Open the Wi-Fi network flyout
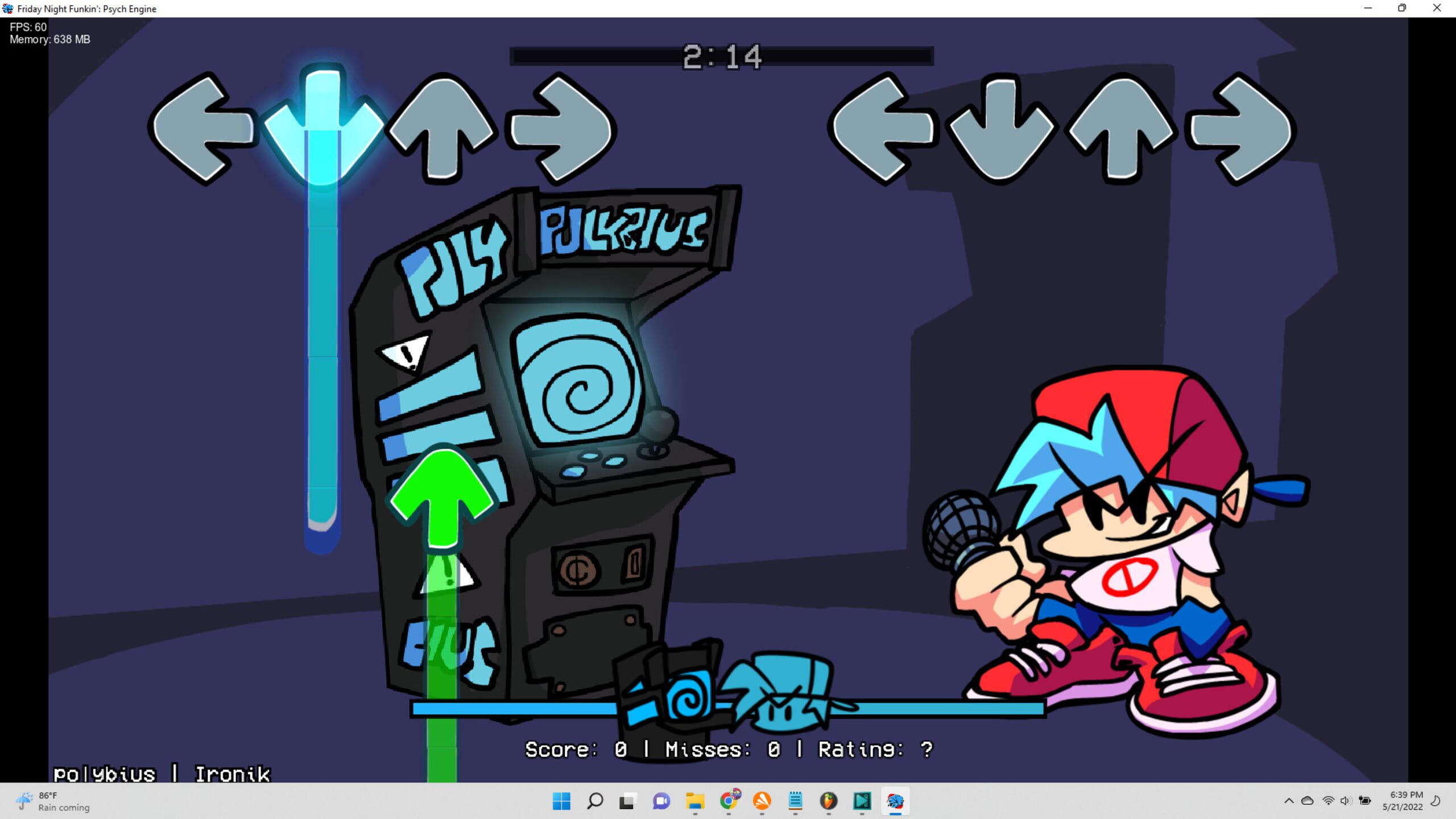This screenshot has height=819, width=1456. click(x=1329, y=802)
